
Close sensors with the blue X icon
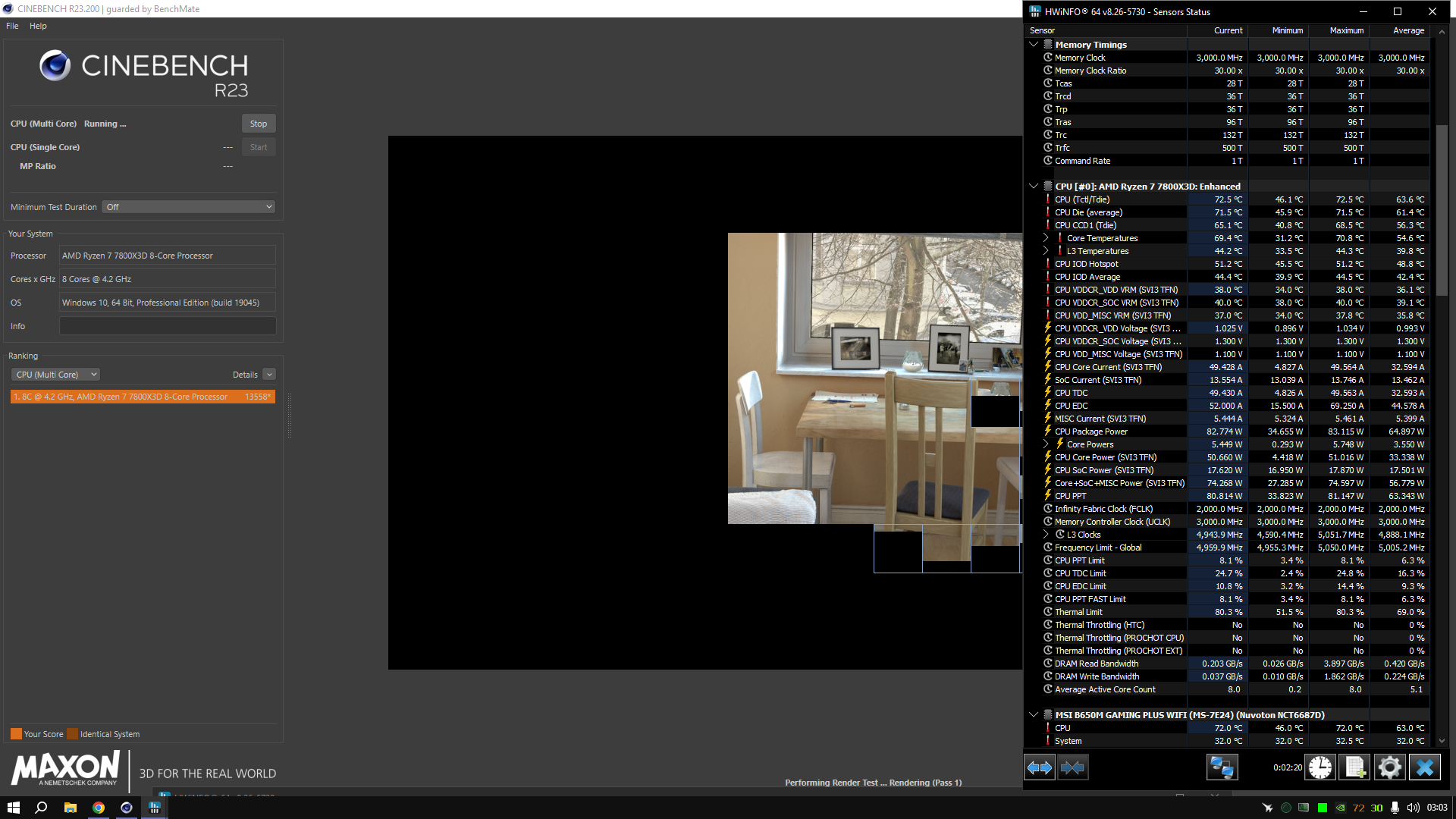click(x=1424, y=767)
